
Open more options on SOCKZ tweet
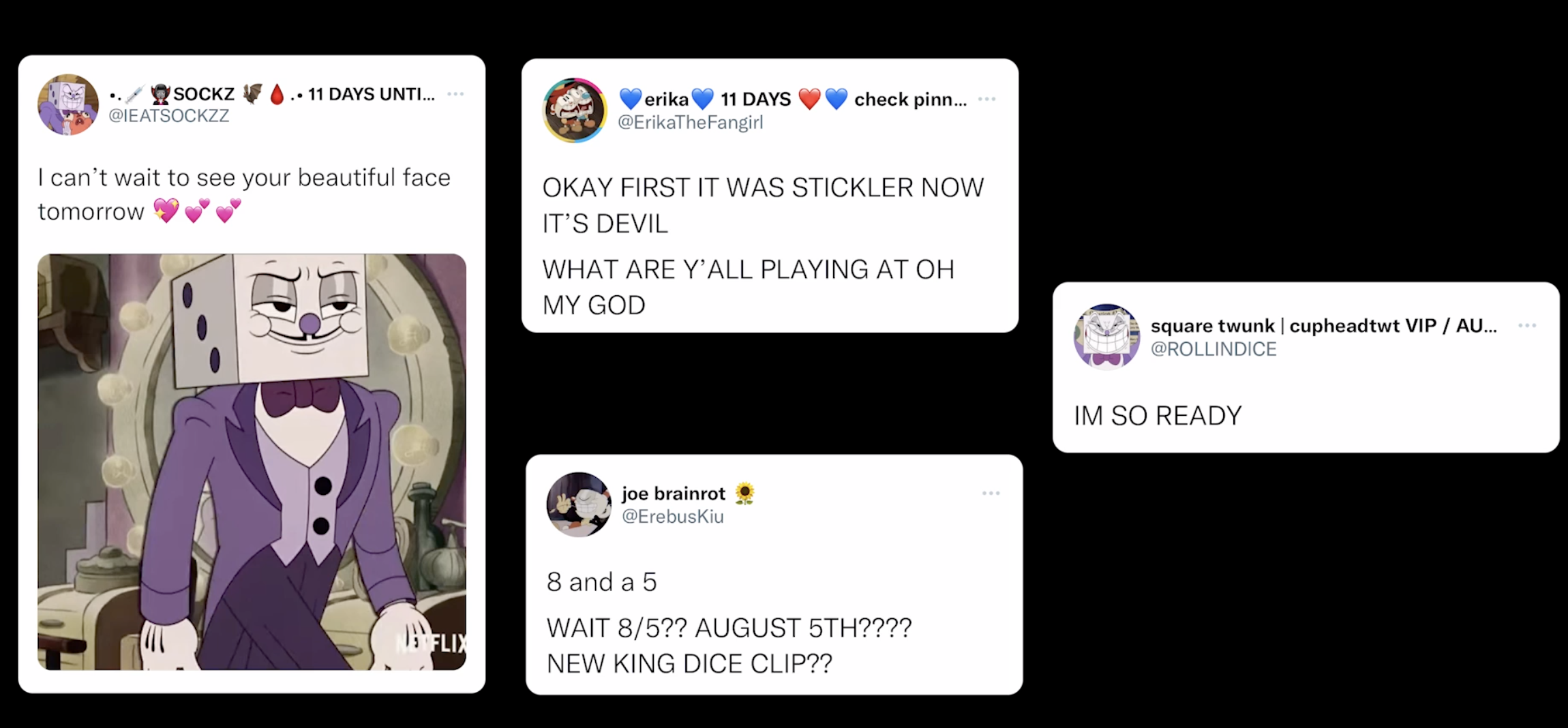click(455, 94)
